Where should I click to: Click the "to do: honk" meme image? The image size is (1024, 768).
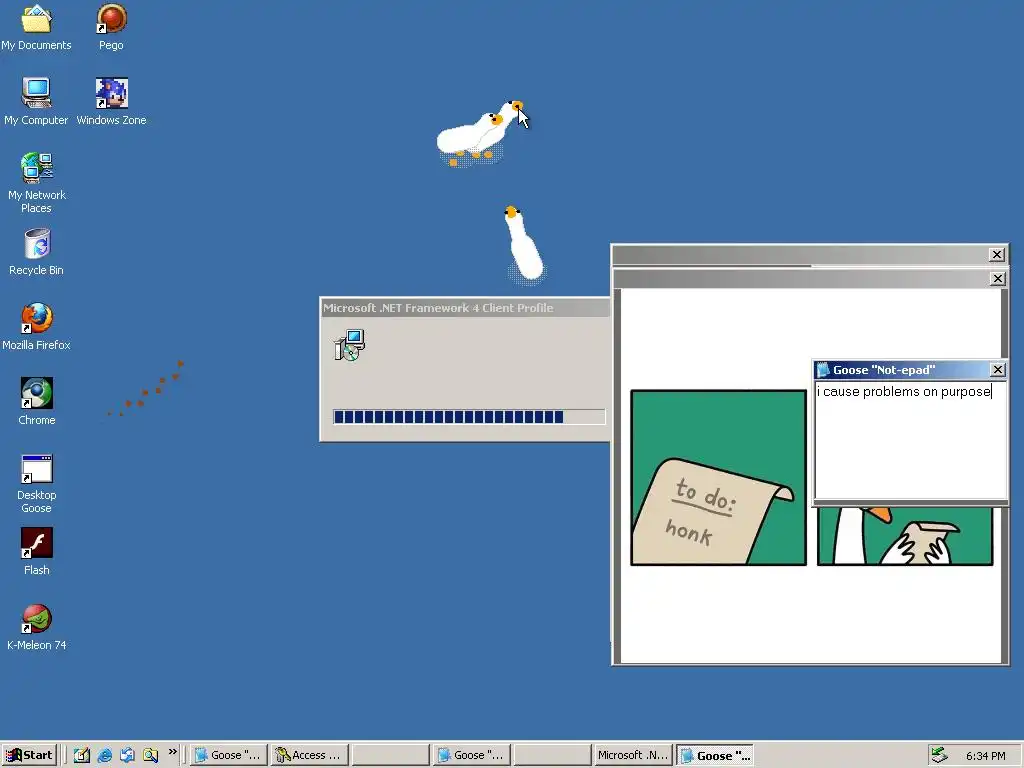(x=718, y=478)
